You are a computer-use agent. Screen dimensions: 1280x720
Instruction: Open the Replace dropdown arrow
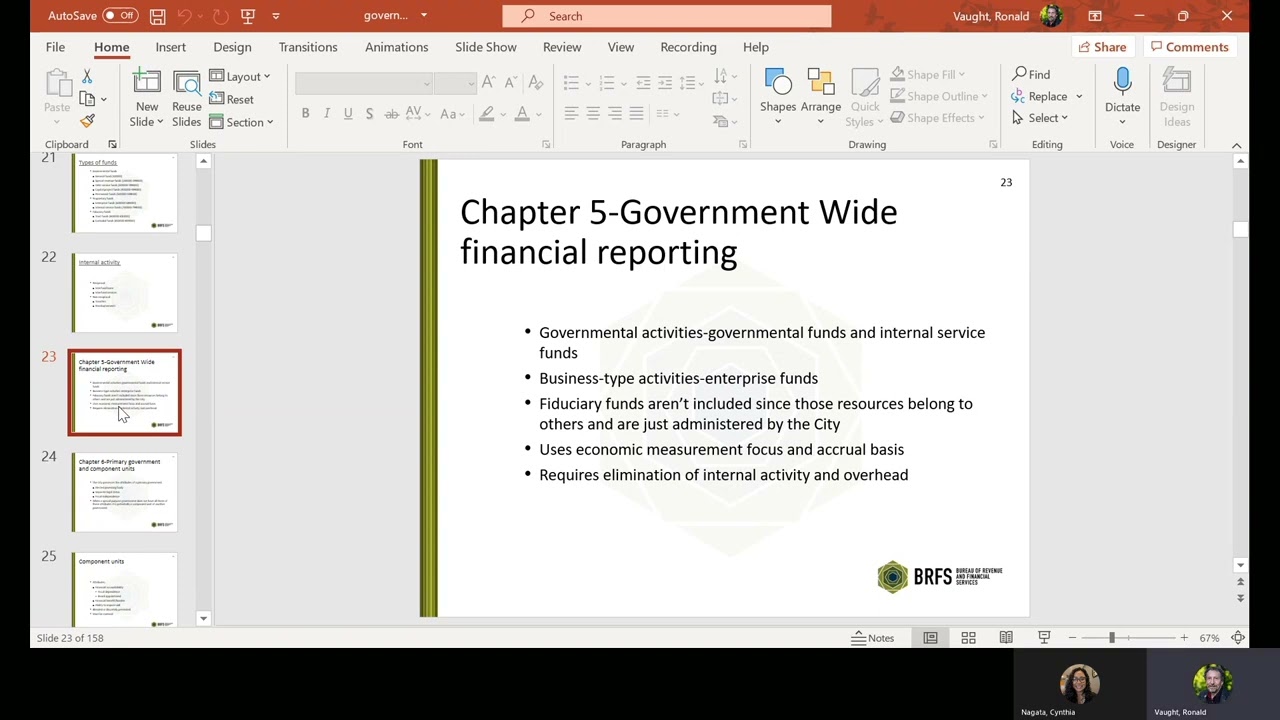pyautogui.click(x=1079, y=96)
